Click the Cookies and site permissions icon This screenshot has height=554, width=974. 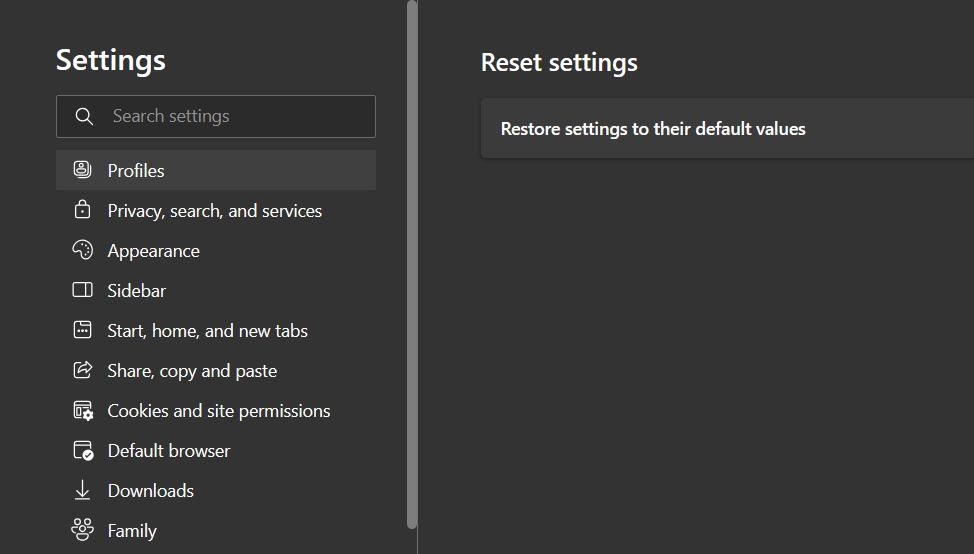pos(83,410)
